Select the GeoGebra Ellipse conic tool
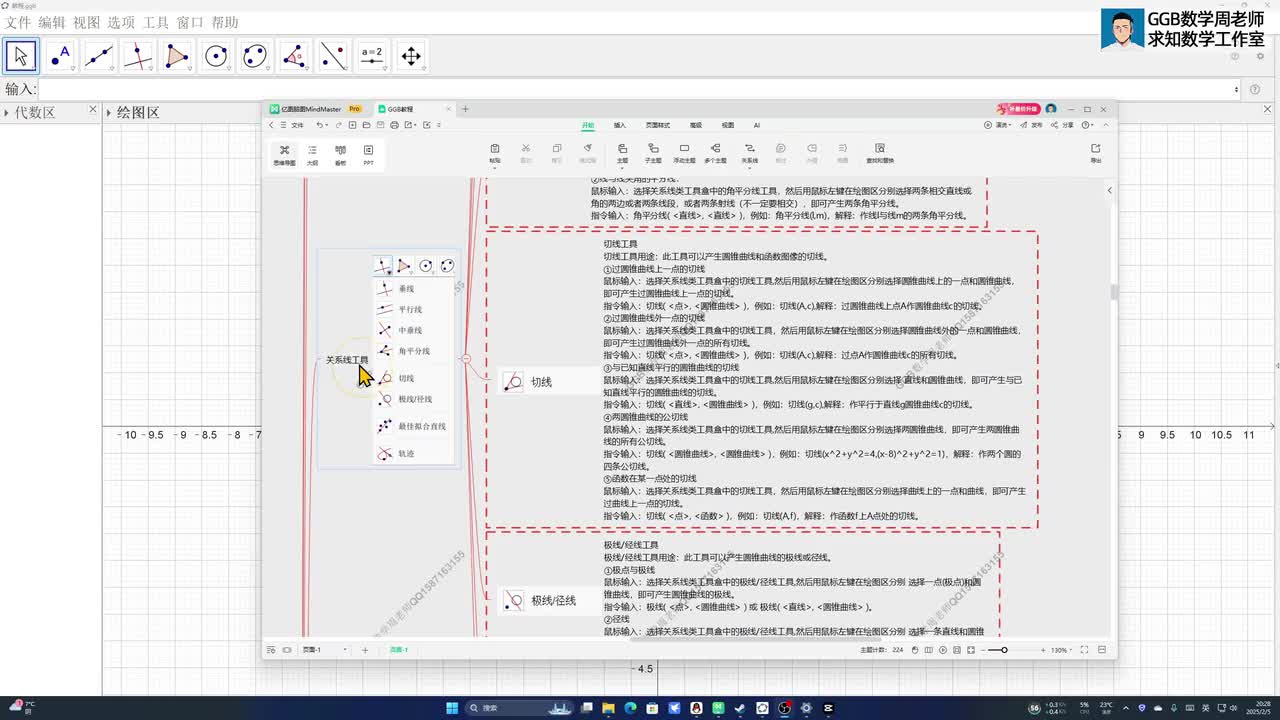Viewport: 1280px width, 720px height. click(x=255, y=56)
